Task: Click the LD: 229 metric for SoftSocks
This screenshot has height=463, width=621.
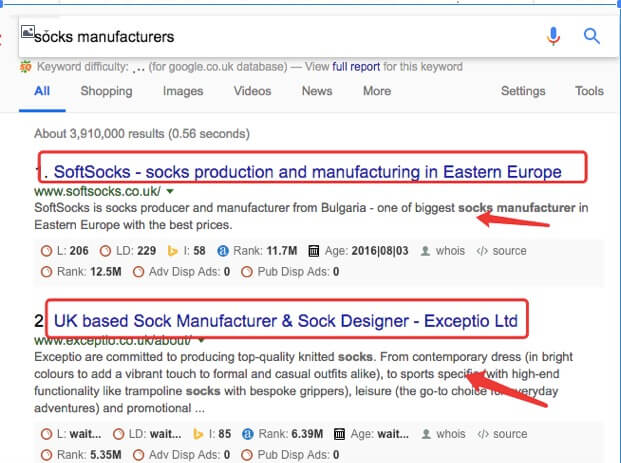Action: 128,251
